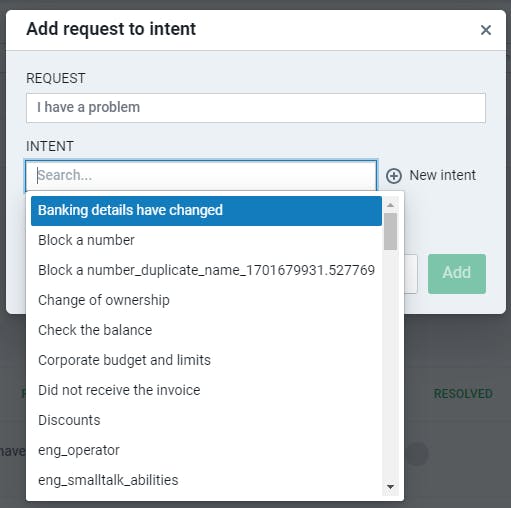Click the dropdown scrollbar down arrow
The height and width of the screenshot is (508, 511).
(390, 487)
